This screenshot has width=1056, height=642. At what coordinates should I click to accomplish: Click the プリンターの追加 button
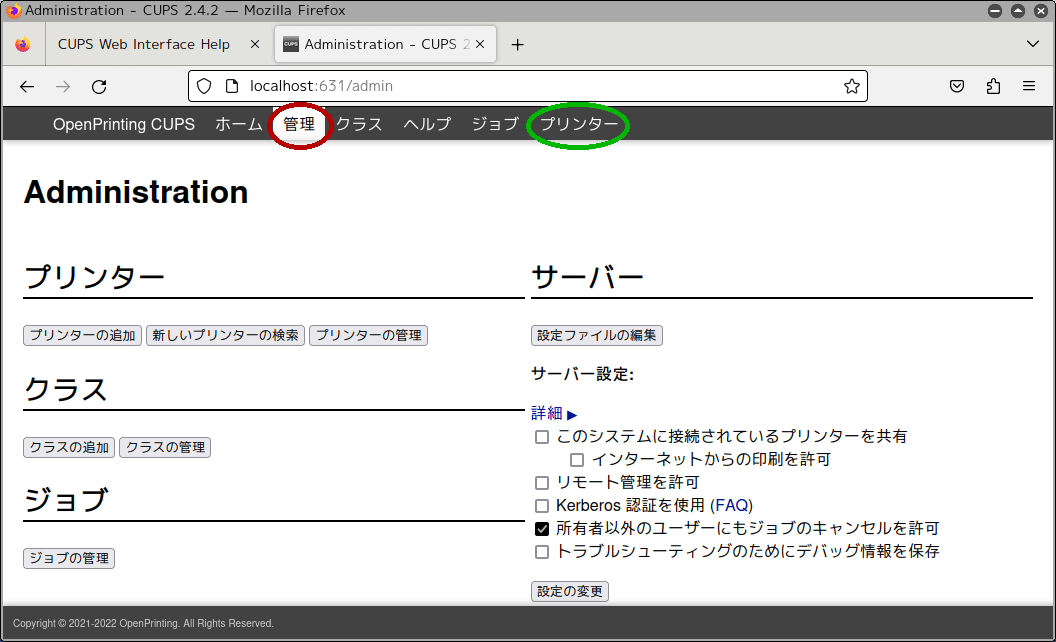(x=82, y=335)
